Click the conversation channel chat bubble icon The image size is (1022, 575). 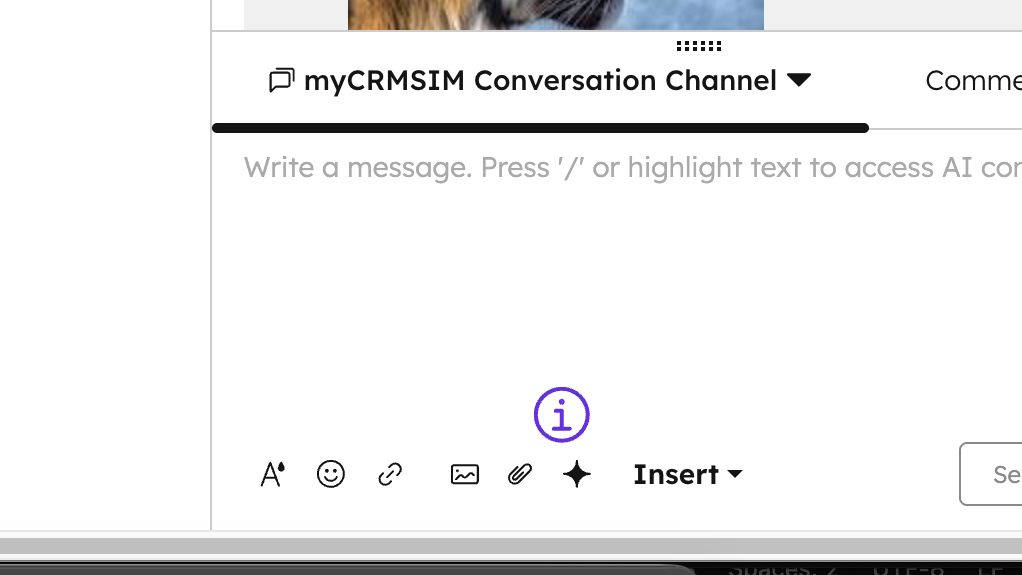point(282,81)
